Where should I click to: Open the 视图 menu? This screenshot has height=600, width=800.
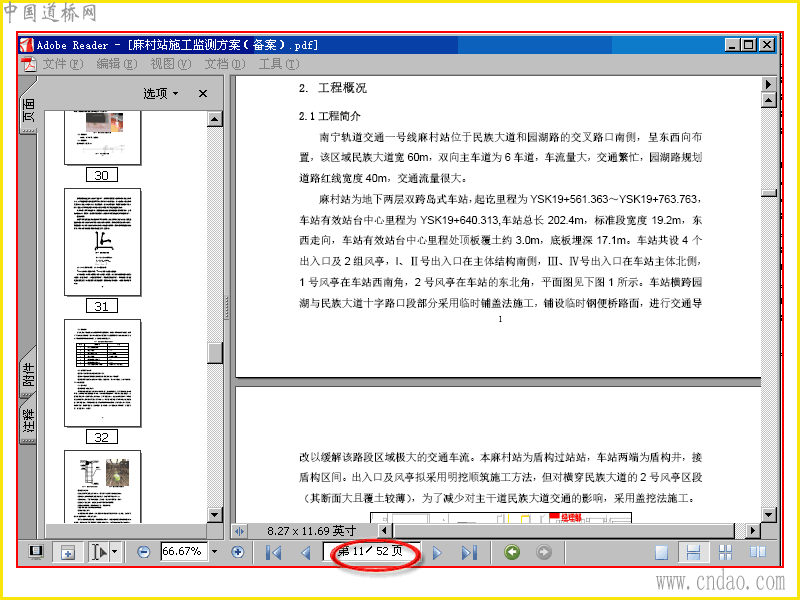coord(170,64)
